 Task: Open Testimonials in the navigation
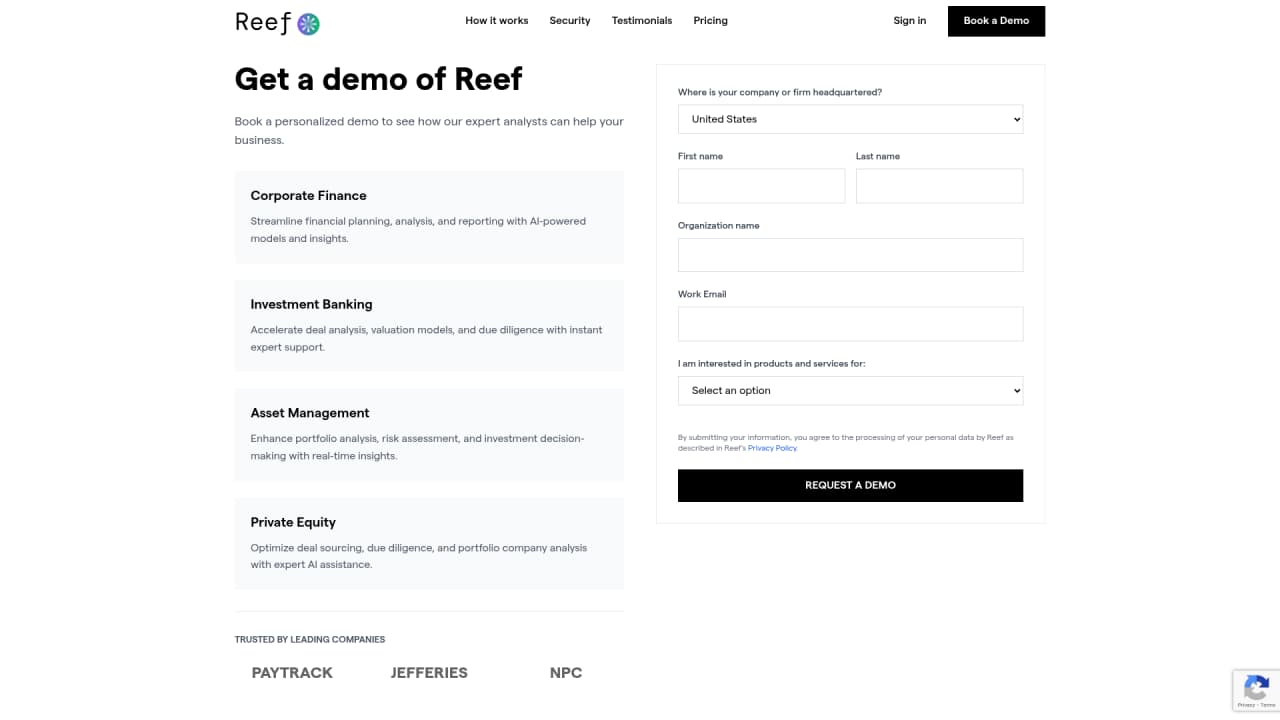[642, 21]
